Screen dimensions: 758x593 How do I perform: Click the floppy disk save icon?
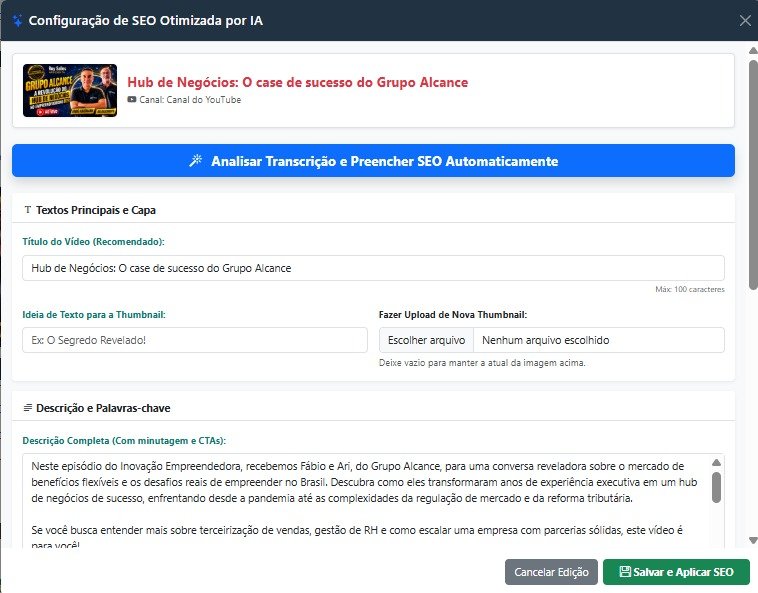point(625,572)
